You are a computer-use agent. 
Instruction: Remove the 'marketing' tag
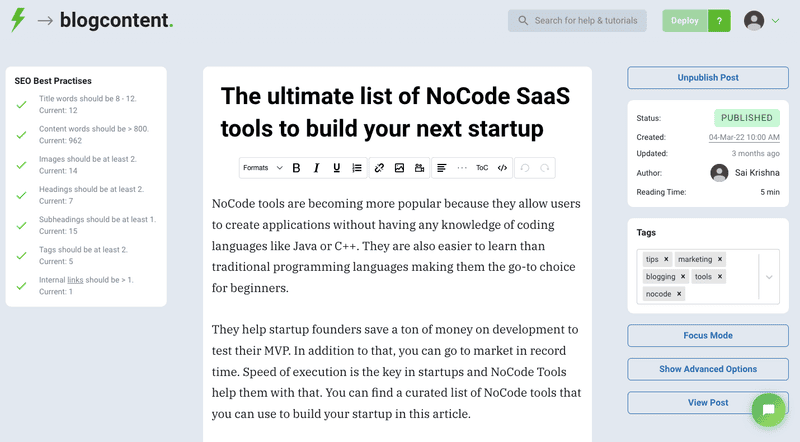click(x=720, y=259)
